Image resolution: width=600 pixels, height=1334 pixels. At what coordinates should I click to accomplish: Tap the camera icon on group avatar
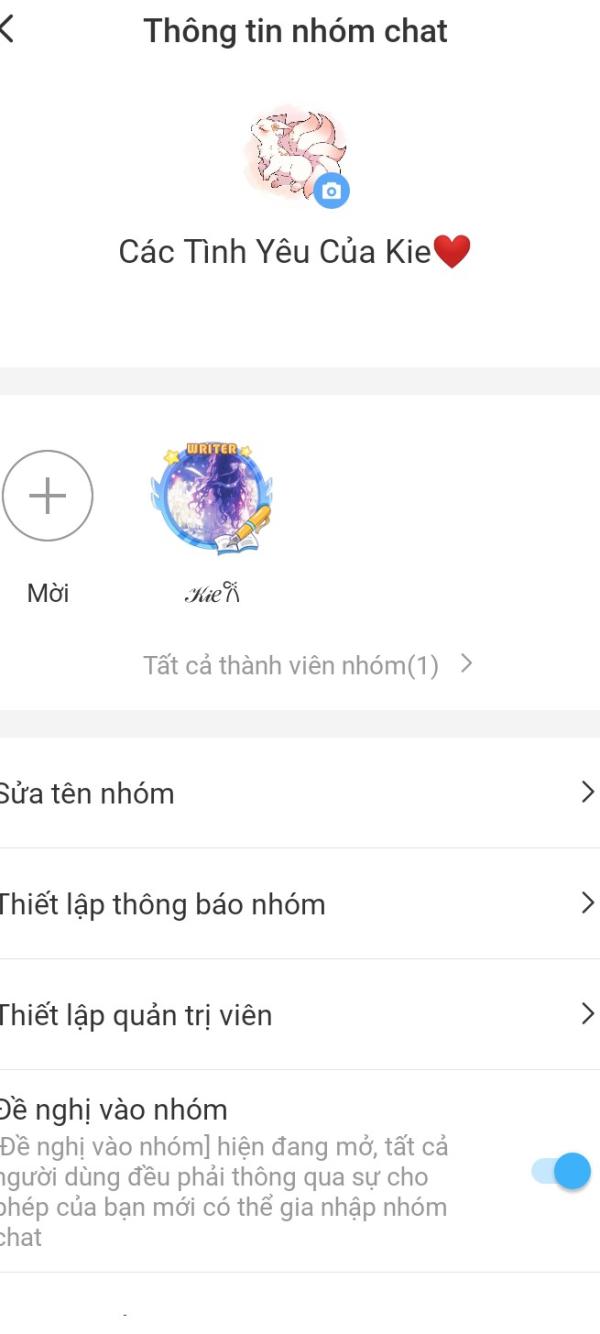tap(331, 190)
